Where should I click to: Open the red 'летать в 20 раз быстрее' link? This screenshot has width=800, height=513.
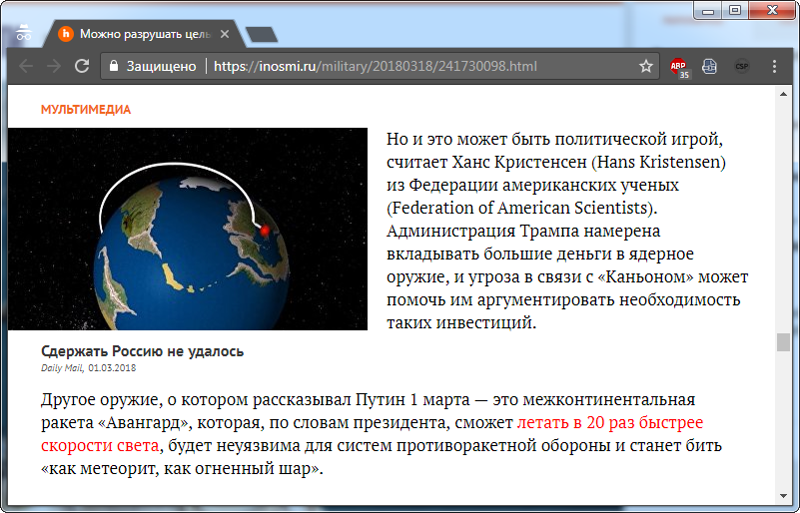tap(610, 422)
